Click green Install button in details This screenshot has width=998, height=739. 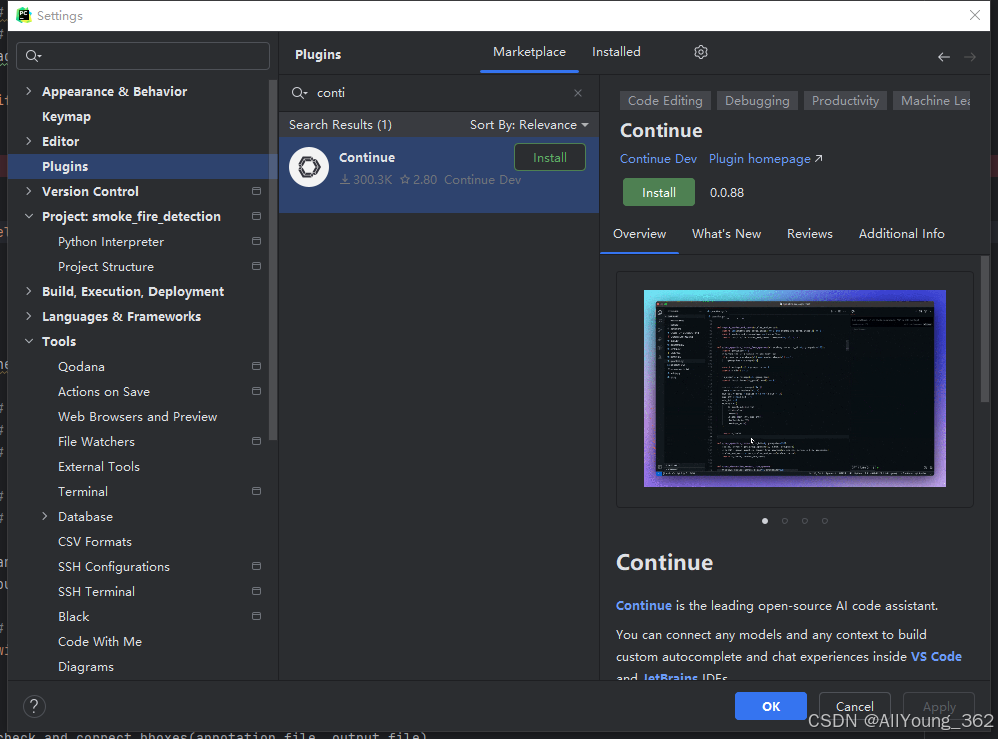pyautogui.click(x=659, y=192)
